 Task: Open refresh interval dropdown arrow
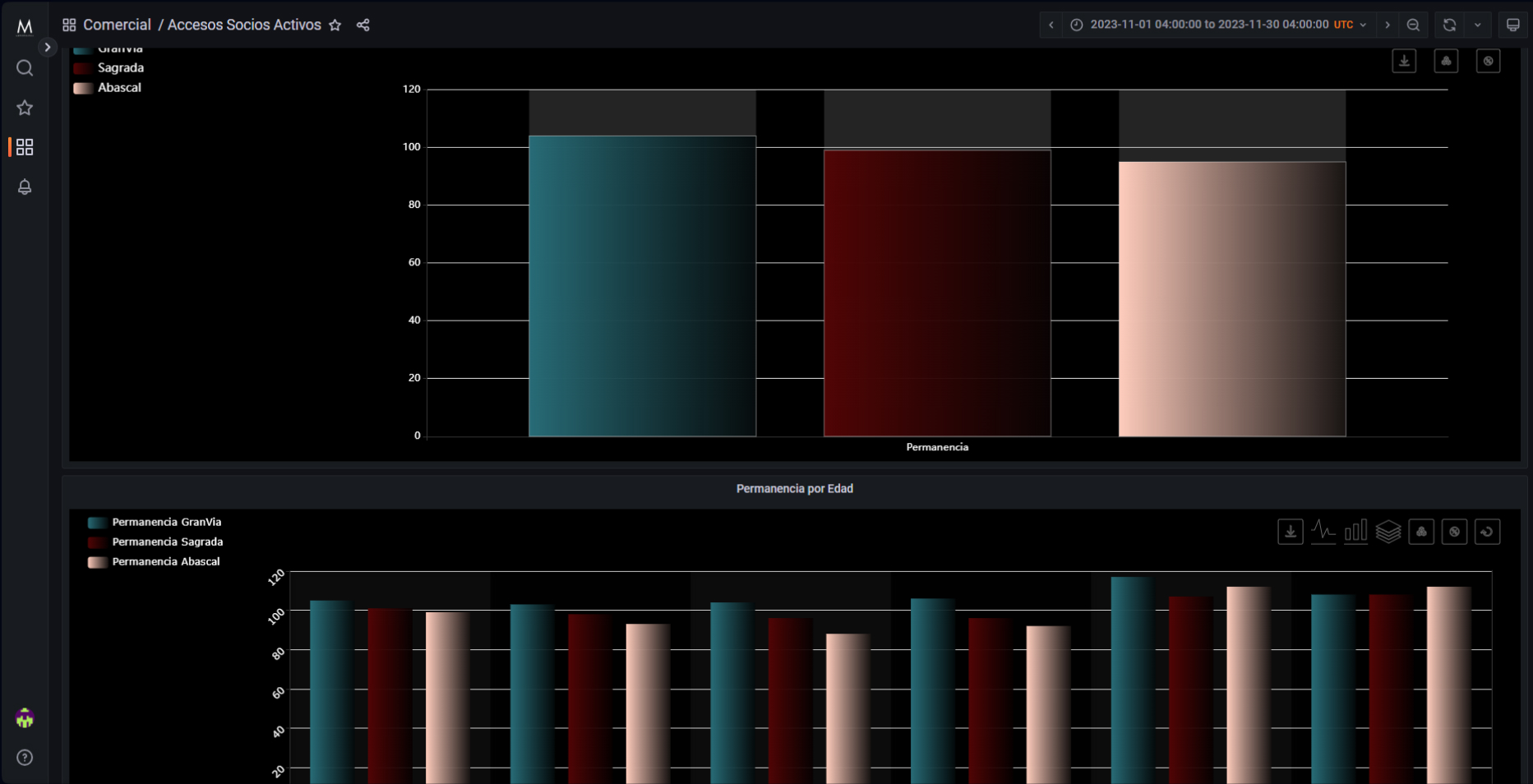tap(1477, 25)
